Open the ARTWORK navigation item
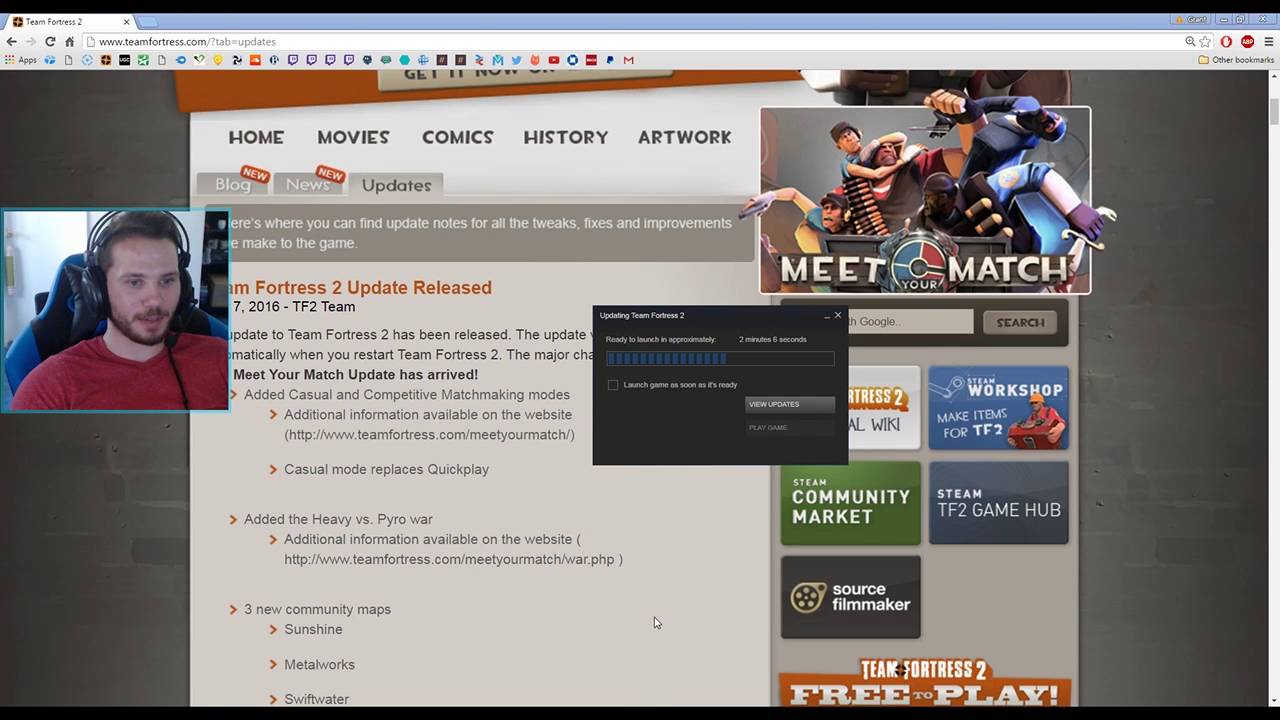Screen dimensions: 1280x720 point(684,137)
